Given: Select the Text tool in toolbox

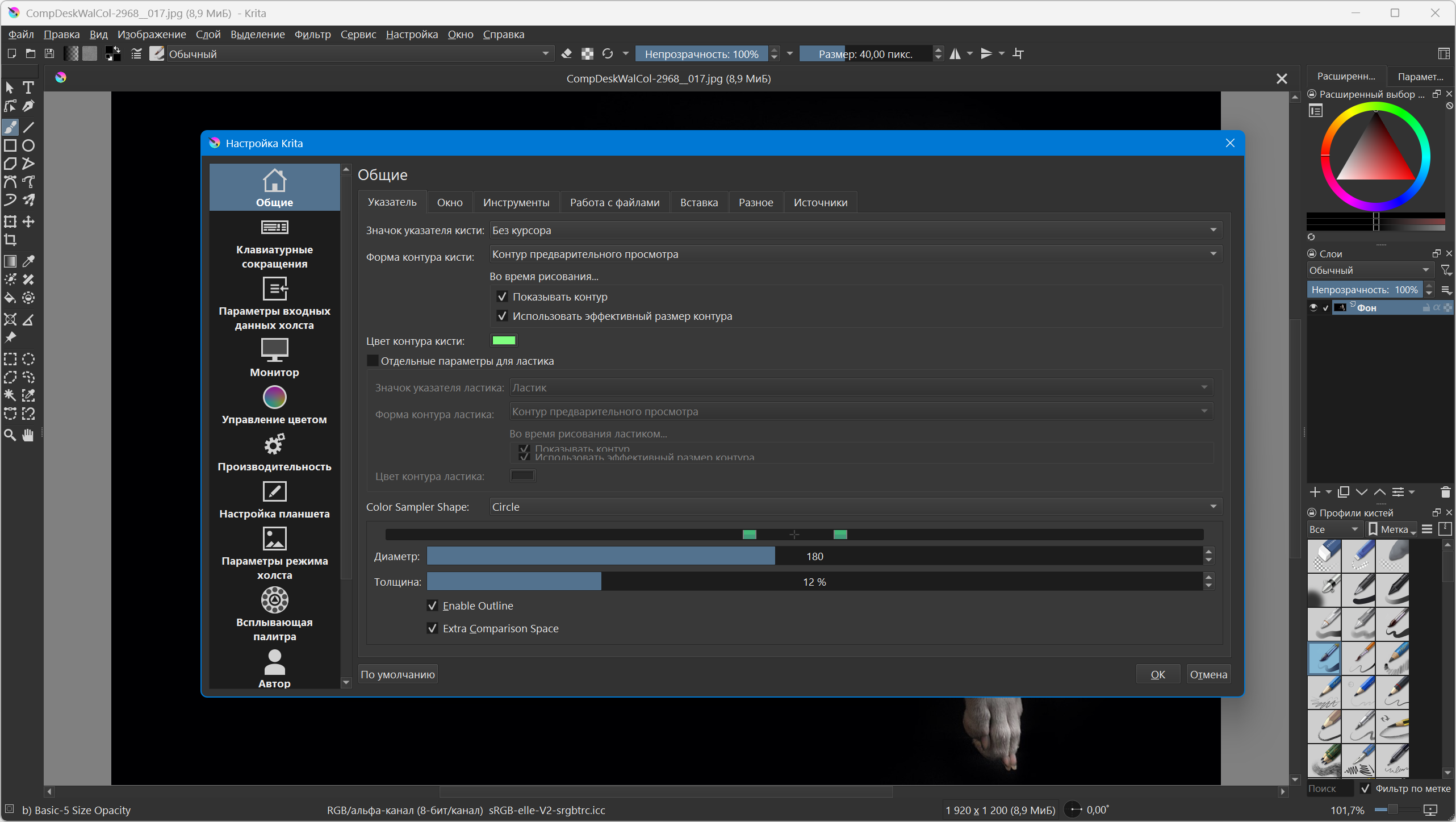Looking at the screenshot, I should [28, 87].
